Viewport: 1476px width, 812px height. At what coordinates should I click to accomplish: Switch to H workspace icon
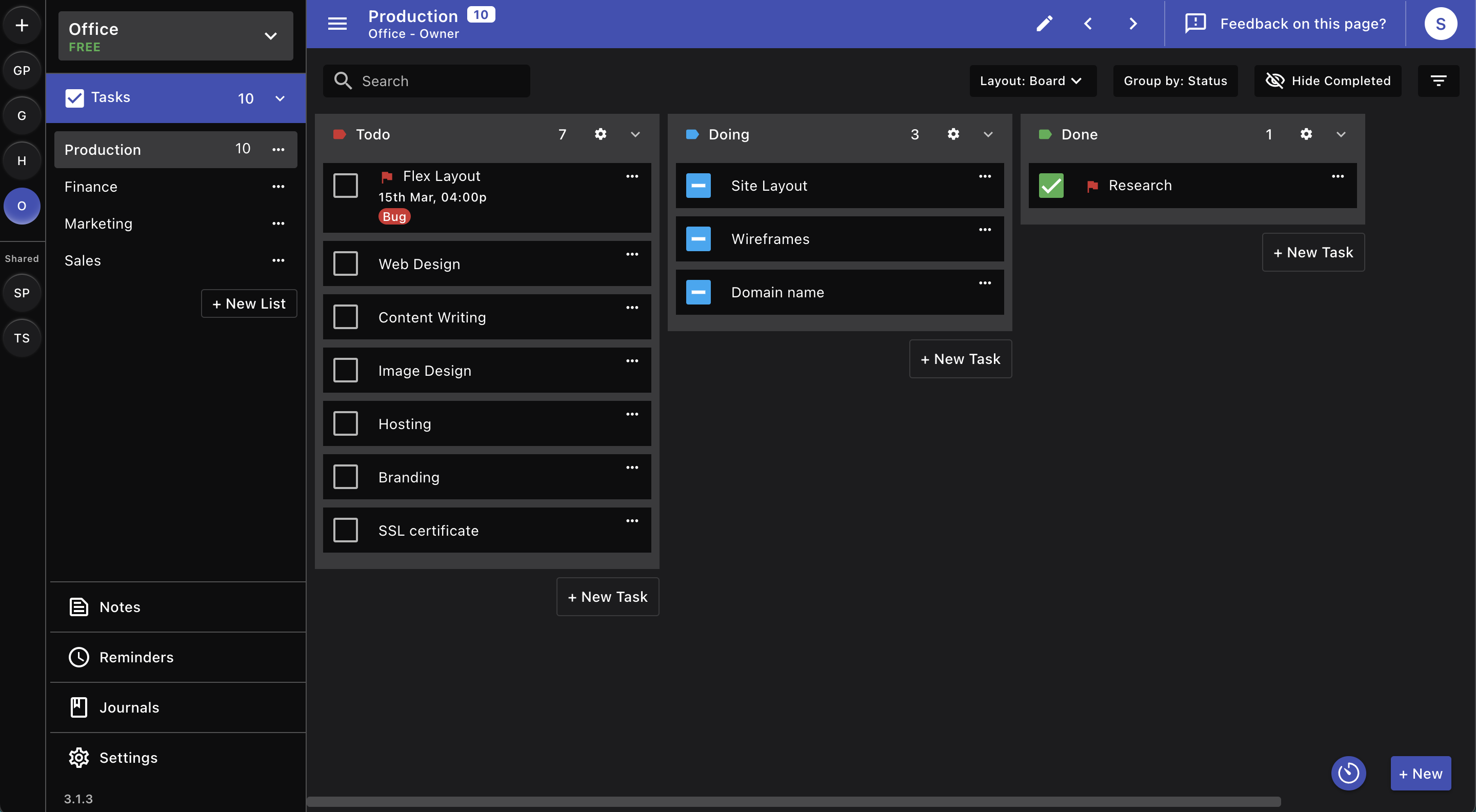(22, 161)
